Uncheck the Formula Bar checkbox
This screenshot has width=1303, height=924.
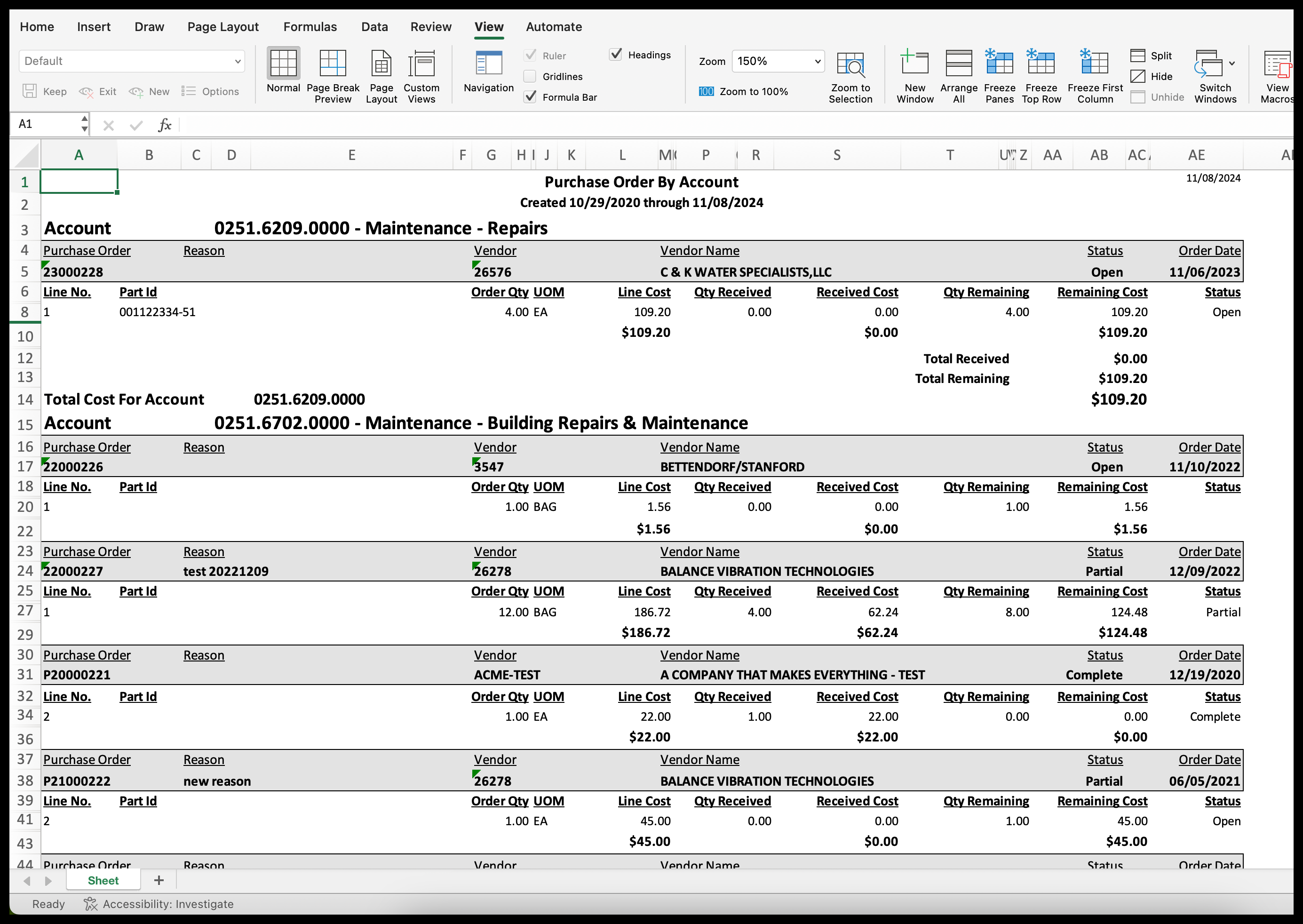(x=530, y=97)
